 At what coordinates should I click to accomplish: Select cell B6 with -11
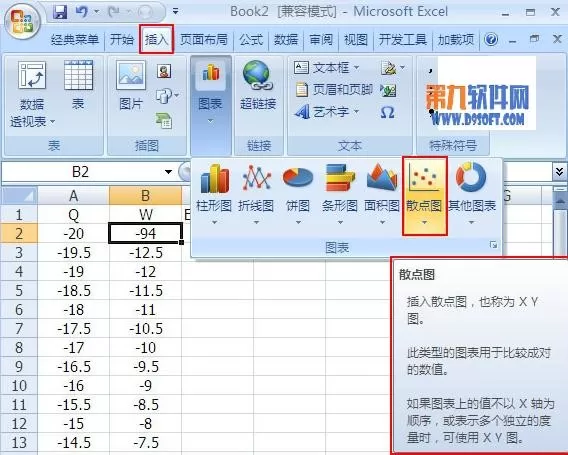145,309
